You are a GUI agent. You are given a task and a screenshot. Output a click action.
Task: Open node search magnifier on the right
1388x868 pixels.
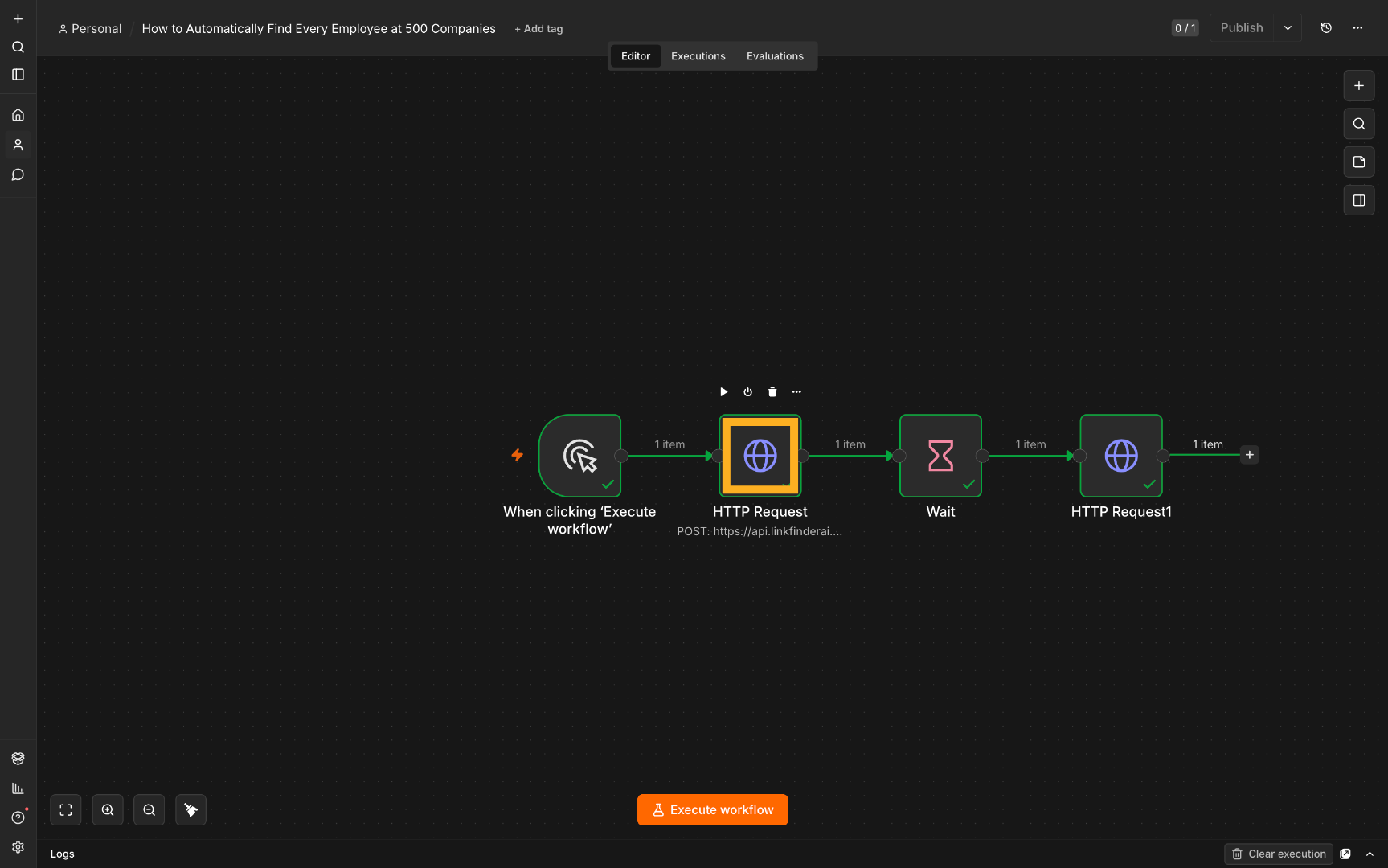click(x=1359, y=124)
